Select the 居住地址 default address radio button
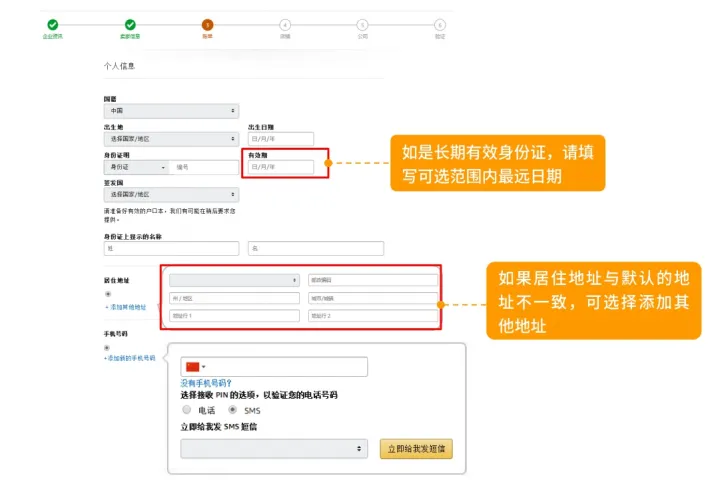This screenshot has width=720, height=482. pyautogui.click(x=108, y=294)
